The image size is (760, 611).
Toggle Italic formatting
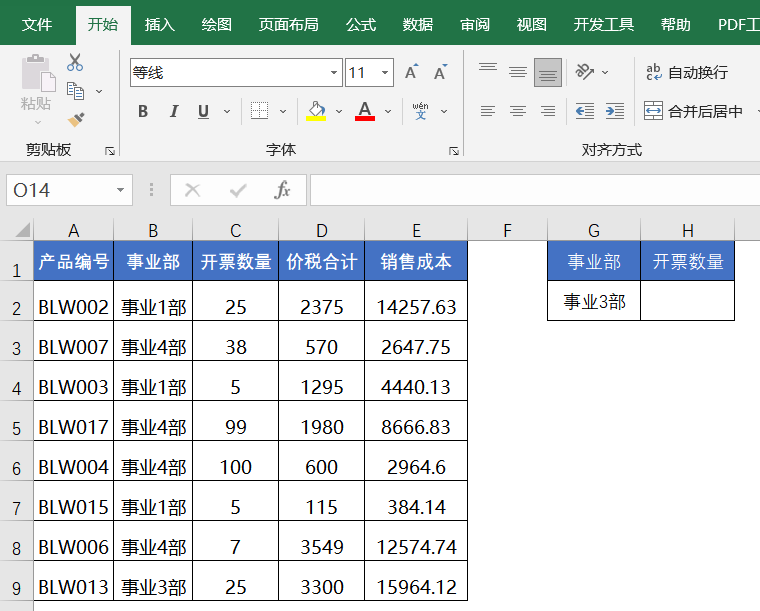174,111
